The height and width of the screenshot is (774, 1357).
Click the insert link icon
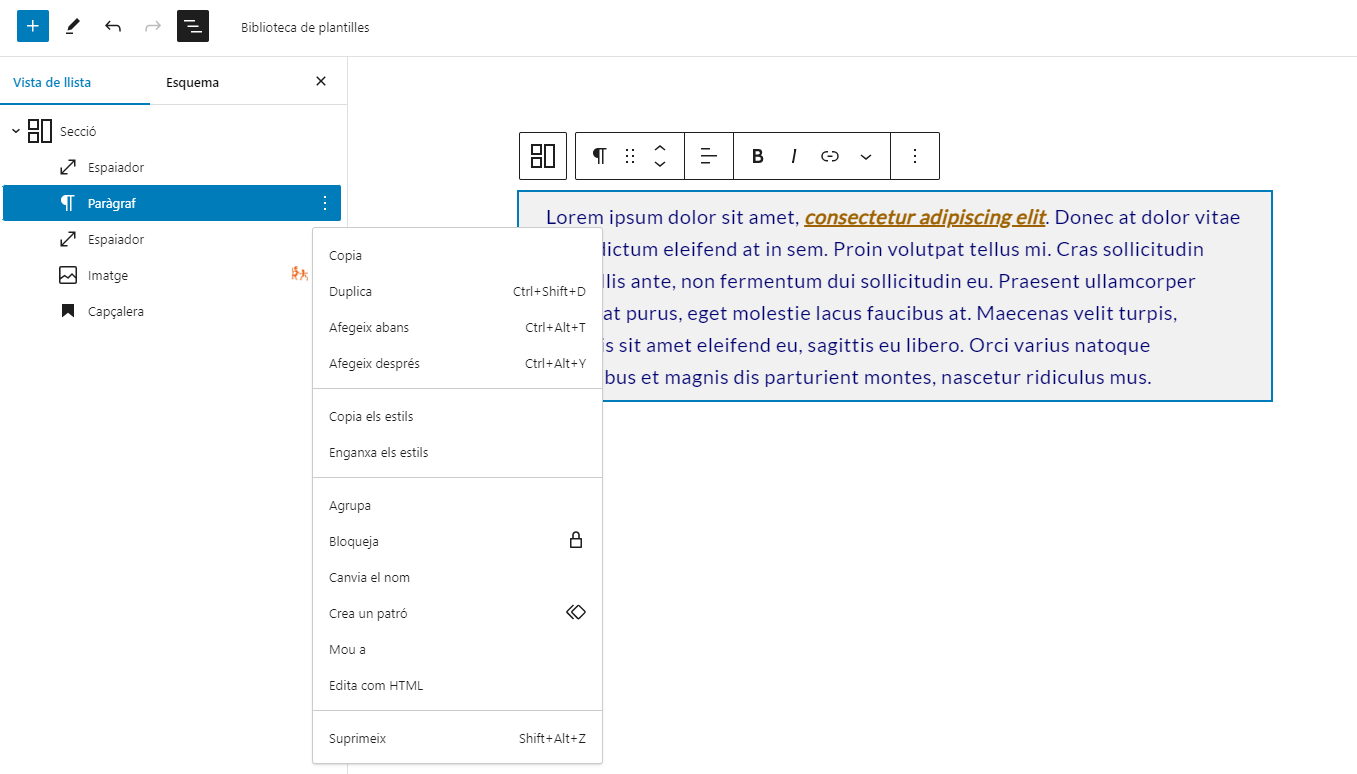coord(830,156)
